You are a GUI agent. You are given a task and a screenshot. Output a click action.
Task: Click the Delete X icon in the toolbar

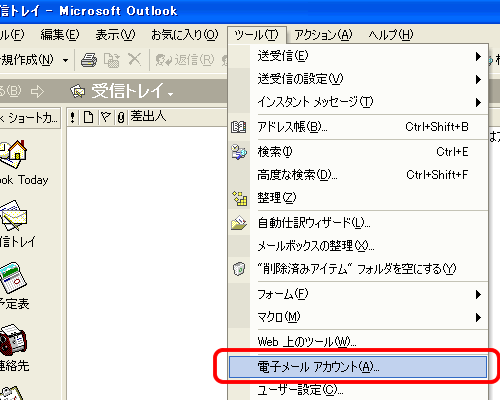[x=134, y=60]
